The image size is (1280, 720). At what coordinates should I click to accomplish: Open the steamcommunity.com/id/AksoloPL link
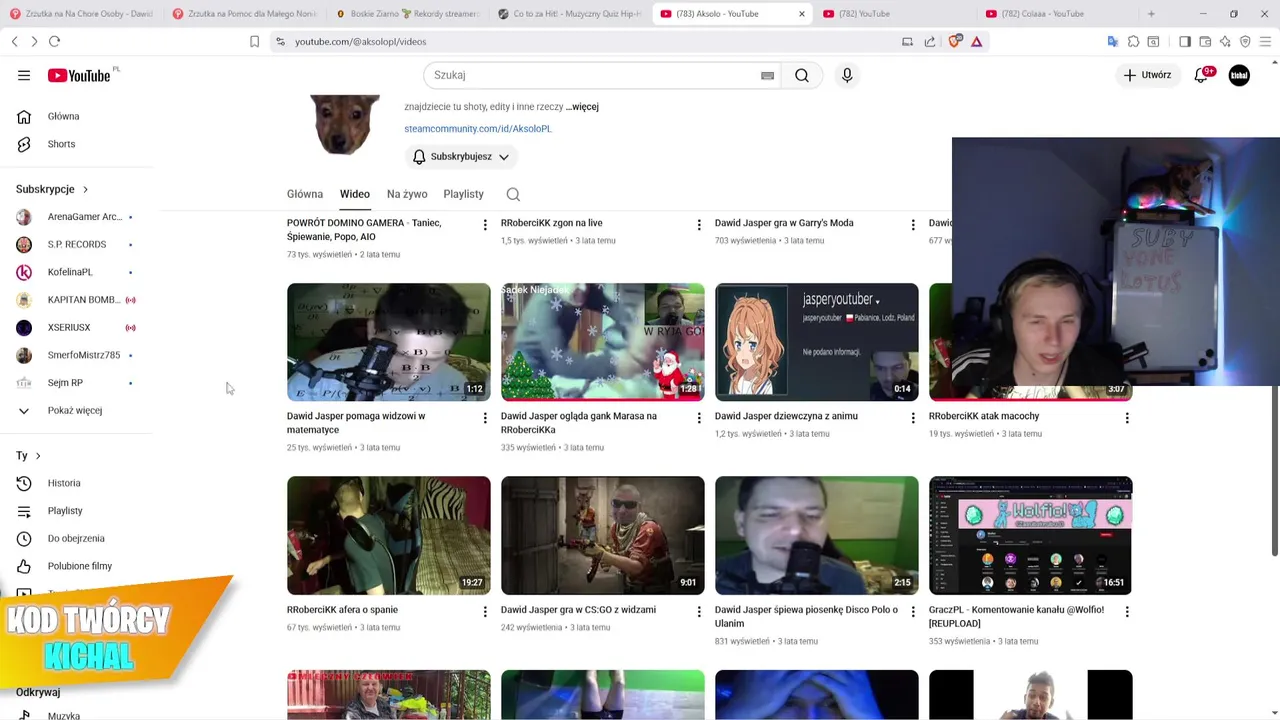(478, 129)
